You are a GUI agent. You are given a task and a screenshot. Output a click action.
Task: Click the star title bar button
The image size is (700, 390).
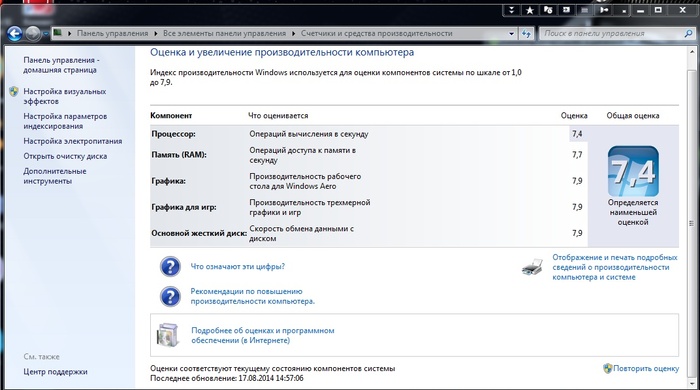click(529, 10)
